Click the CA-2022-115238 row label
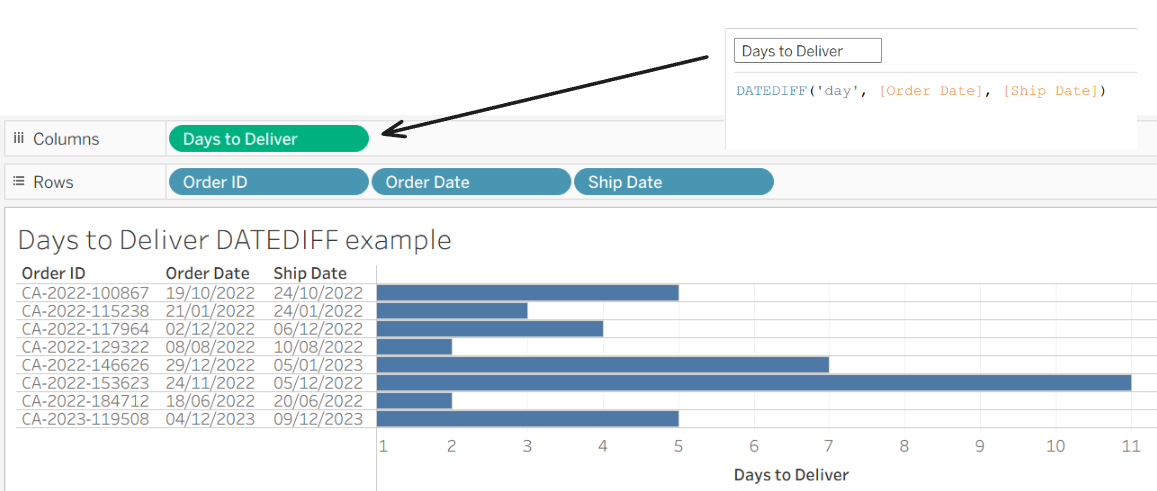Screen dimensions: 1157x491 point(85,311)
